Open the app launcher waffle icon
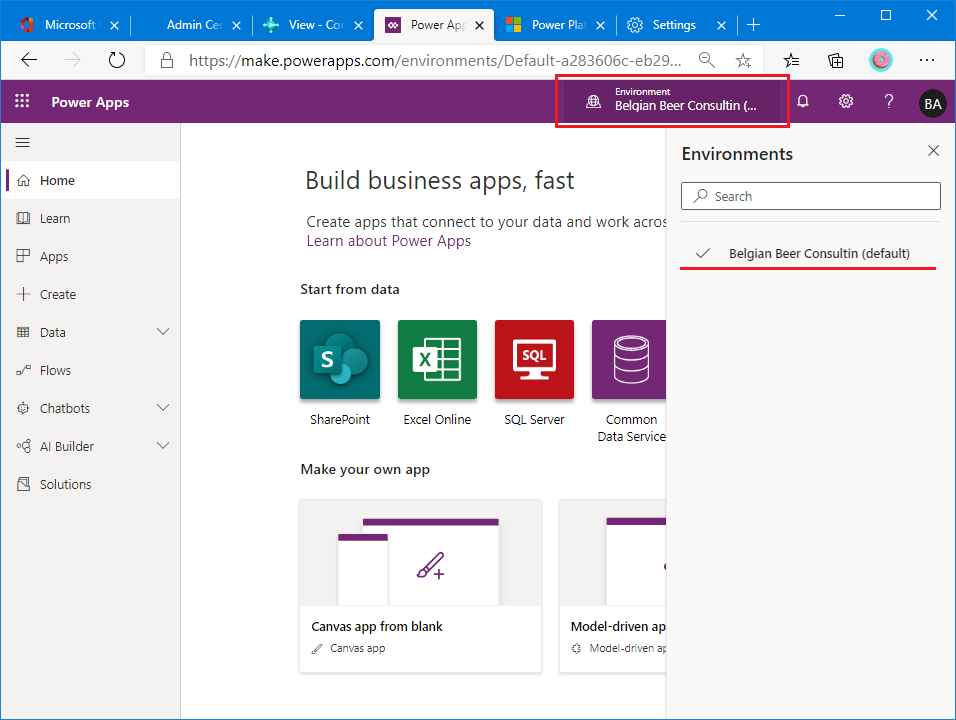This screenshot has width=956, height=720. click(x=22, y=101)
